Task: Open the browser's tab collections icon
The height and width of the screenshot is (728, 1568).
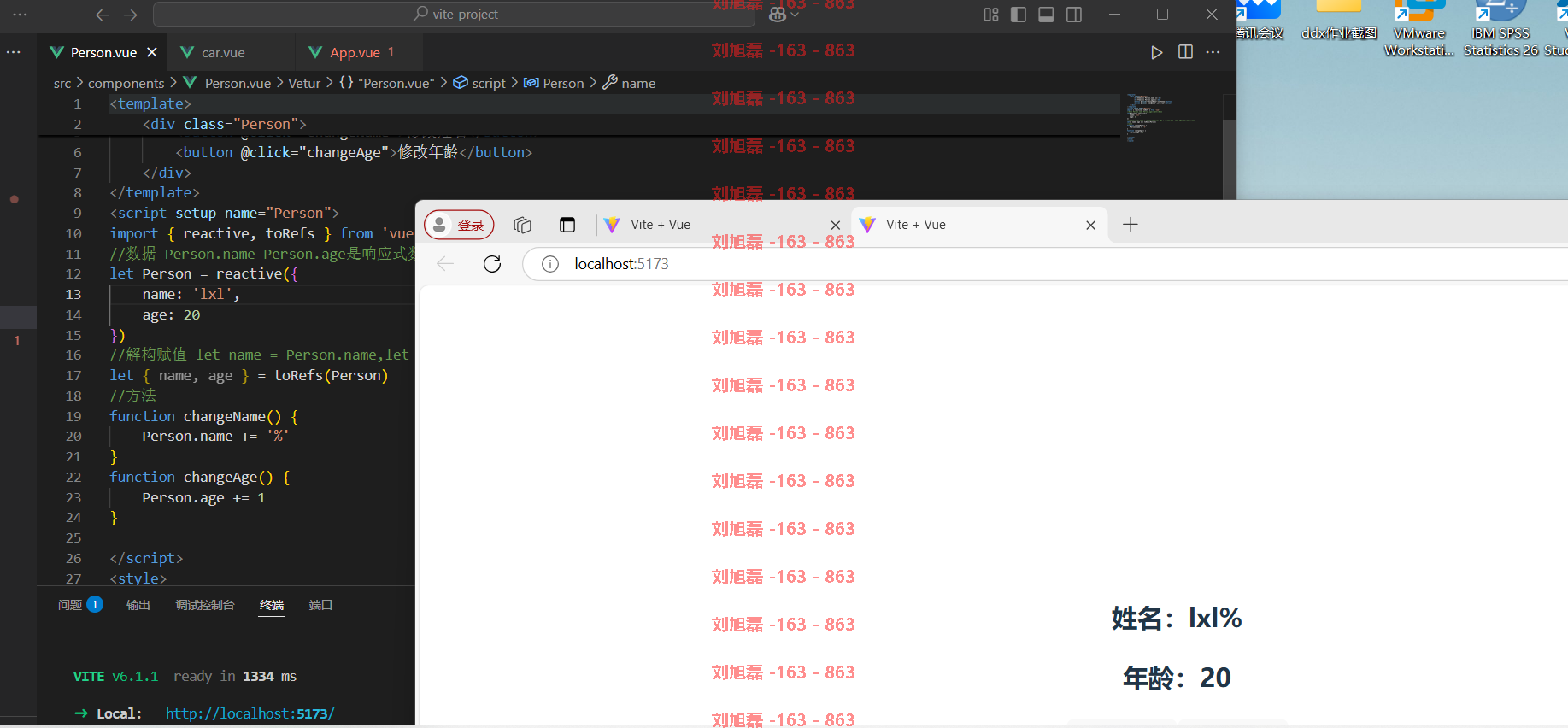Action: click(x=522, y=225)
